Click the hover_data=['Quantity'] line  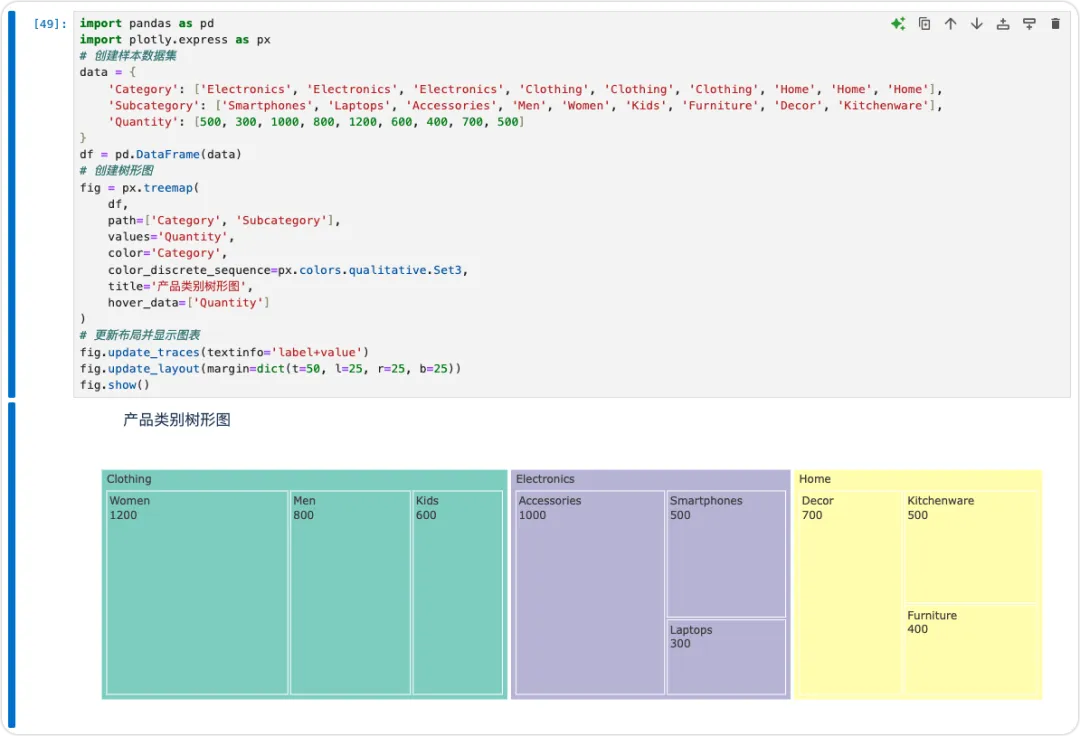(189, 303)
